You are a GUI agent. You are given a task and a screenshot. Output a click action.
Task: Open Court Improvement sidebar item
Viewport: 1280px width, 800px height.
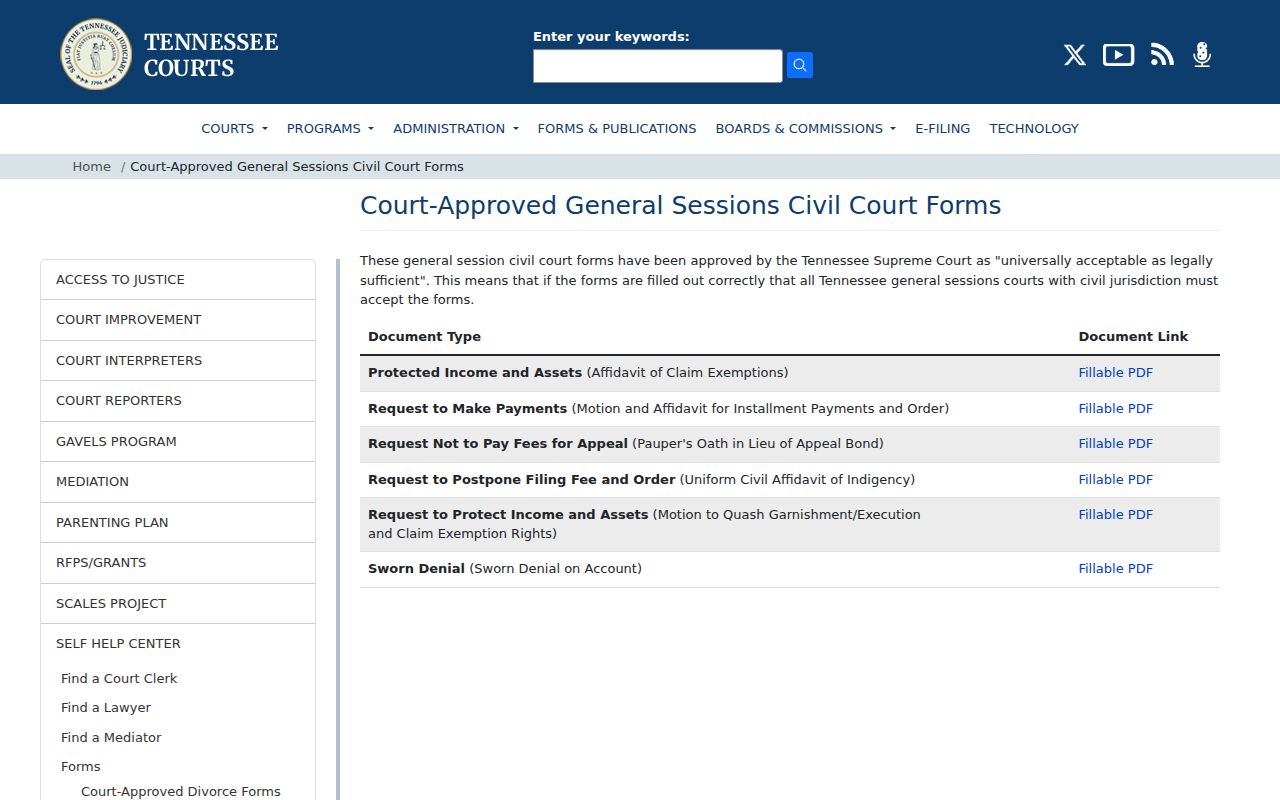tap(178, 320)
